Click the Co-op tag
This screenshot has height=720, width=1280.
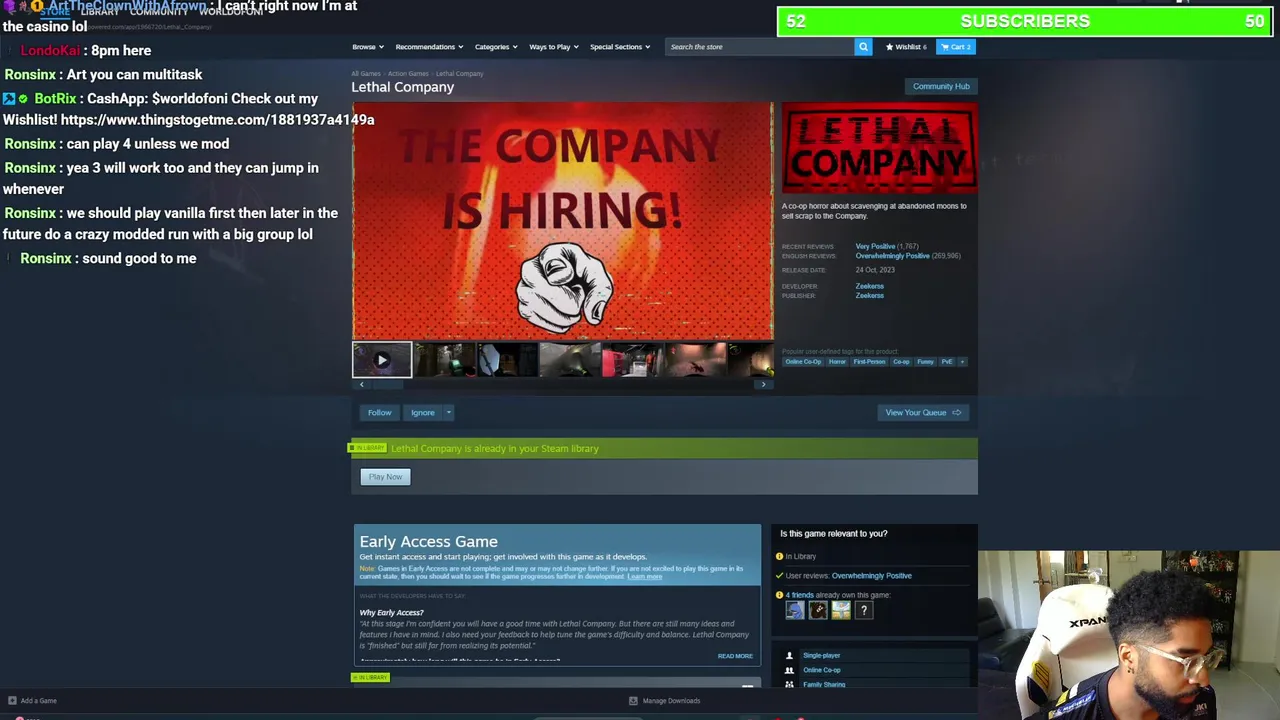click(901, 362)
